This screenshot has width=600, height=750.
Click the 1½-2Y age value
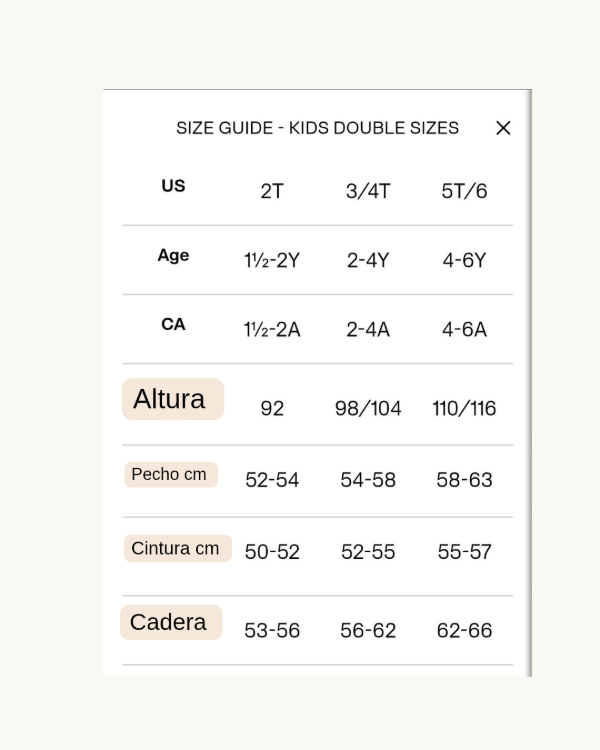(272, 261)
